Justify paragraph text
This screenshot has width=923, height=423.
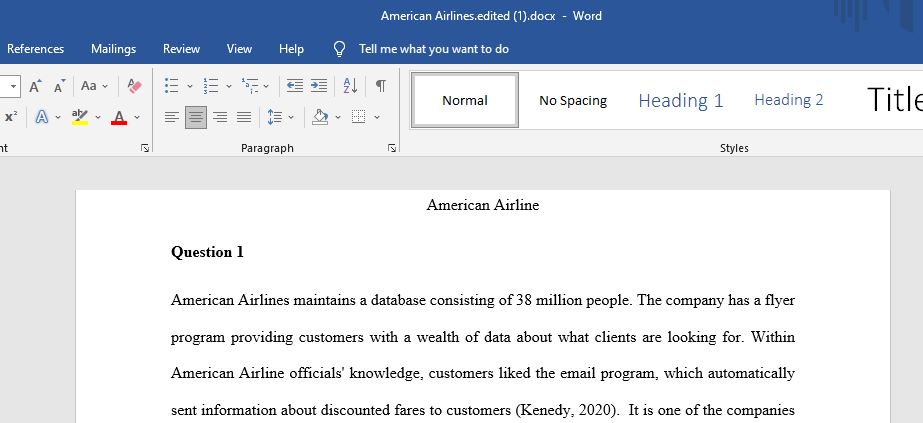pyautogui.click(x=244, y=117)
